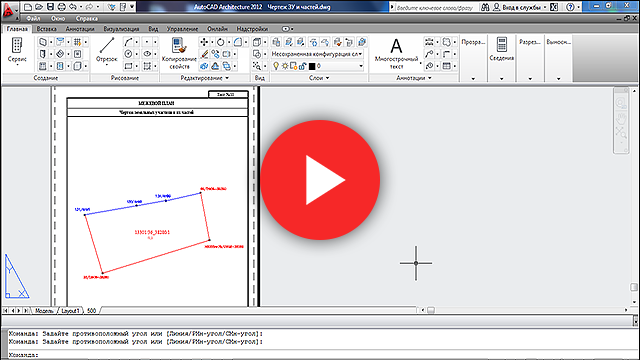Viewport: 640px width, 360px height.
Task: Open the Копирование свойств tool
Action: 179,53
